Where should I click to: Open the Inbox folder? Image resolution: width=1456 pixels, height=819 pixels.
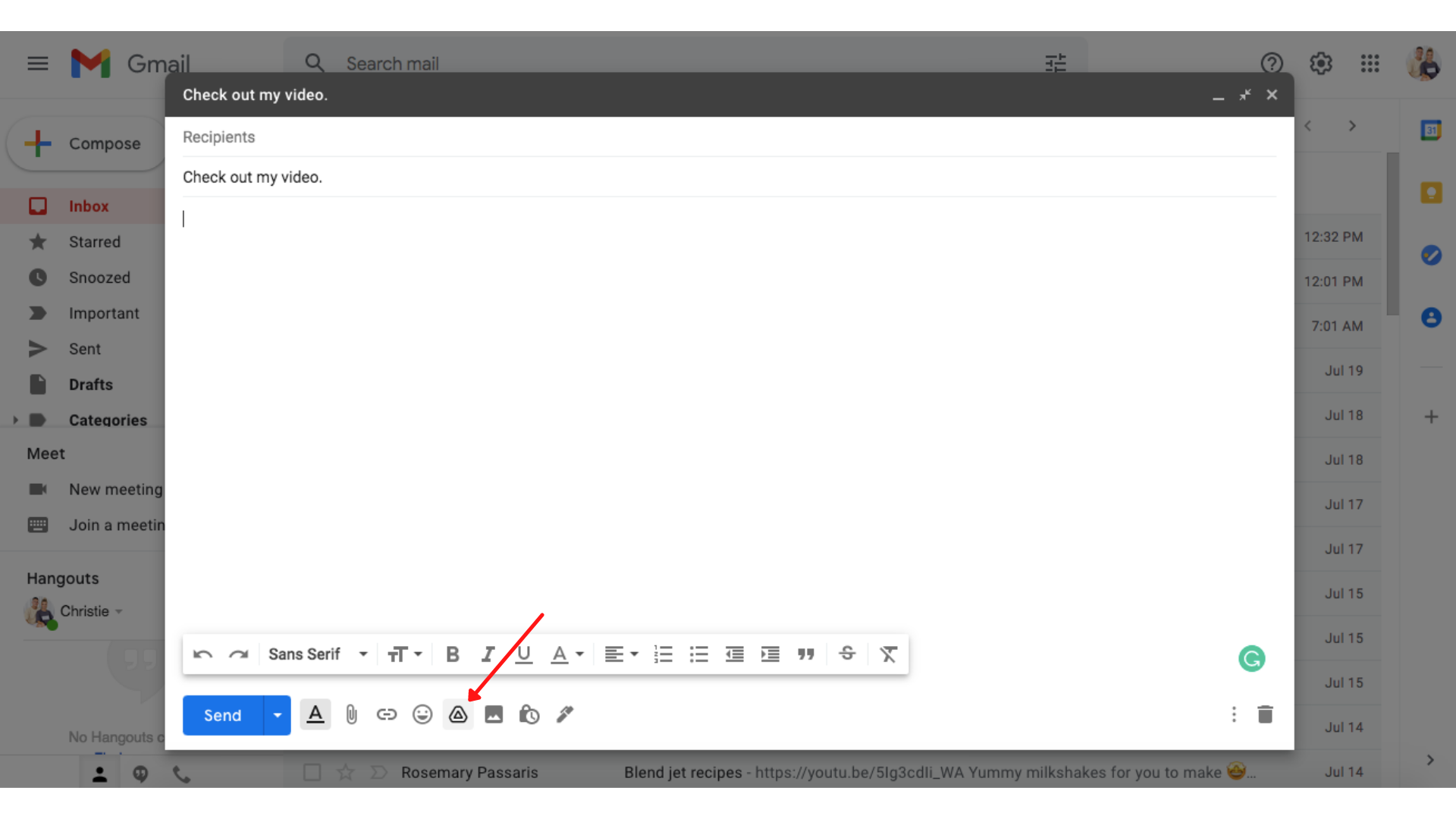89,206
